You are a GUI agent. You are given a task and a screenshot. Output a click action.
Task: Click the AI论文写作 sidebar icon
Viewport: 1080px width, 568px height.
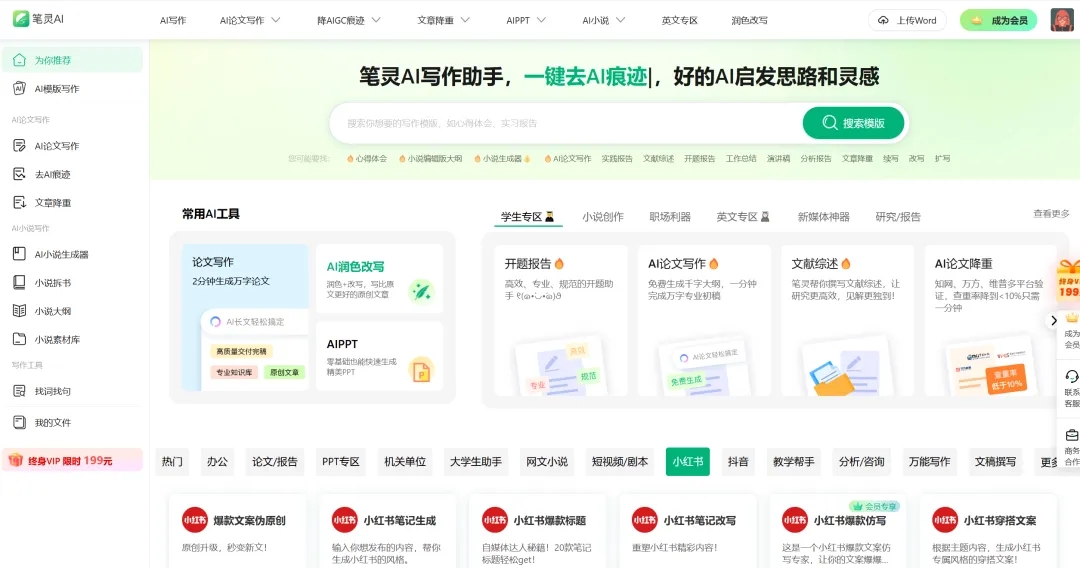pyautogui.click(x=19, y=145)
